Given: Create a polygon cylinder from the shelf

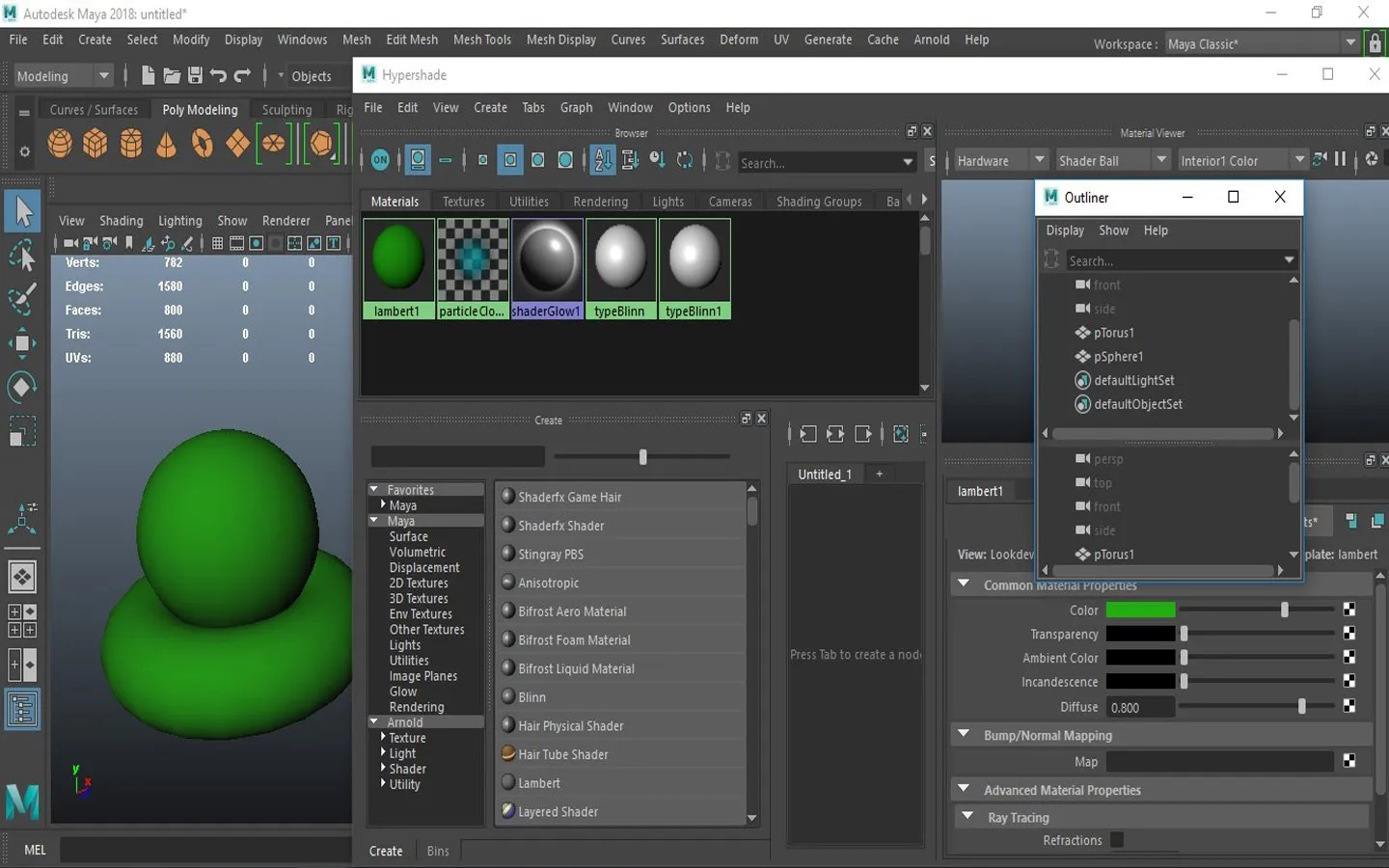Looking at the screenshot, I should tap(131, 144).
